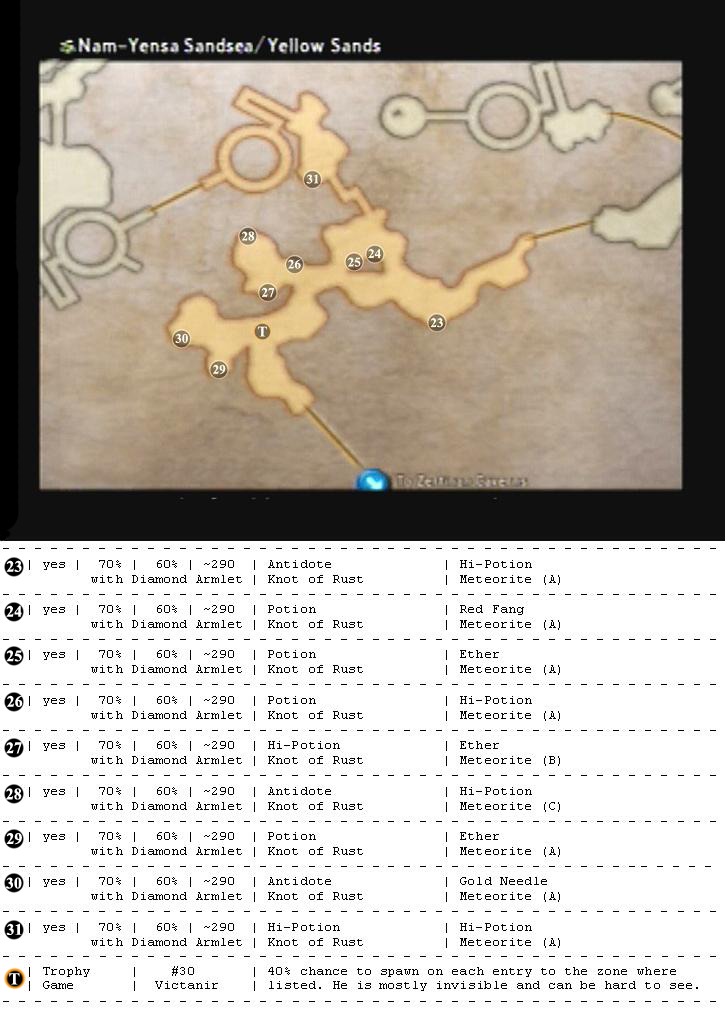Click the black 31 badge in the table
Screen dimensions: 725x1014
point(14,930)
